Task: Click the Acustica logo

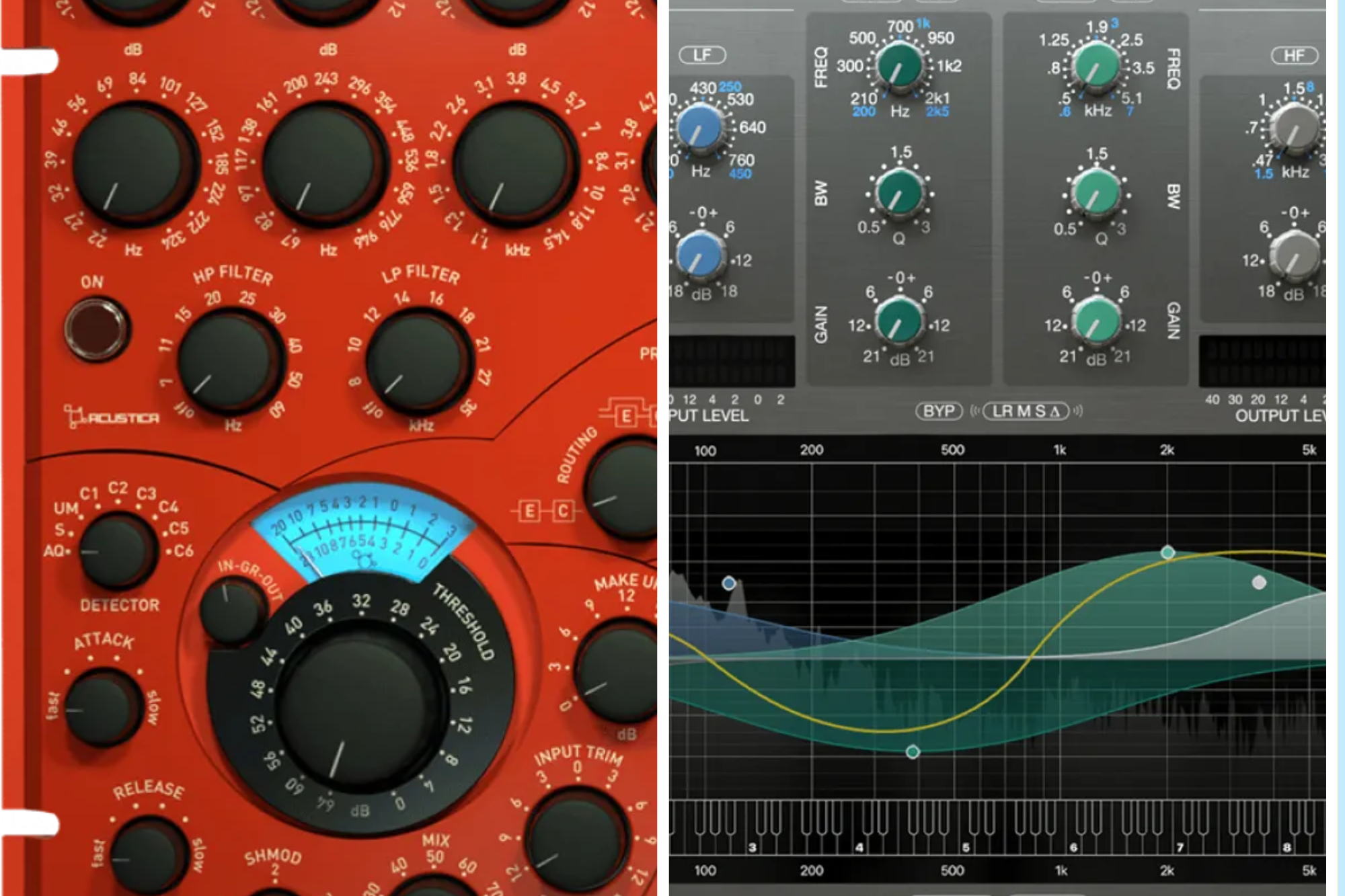Action: coord(112,417)
